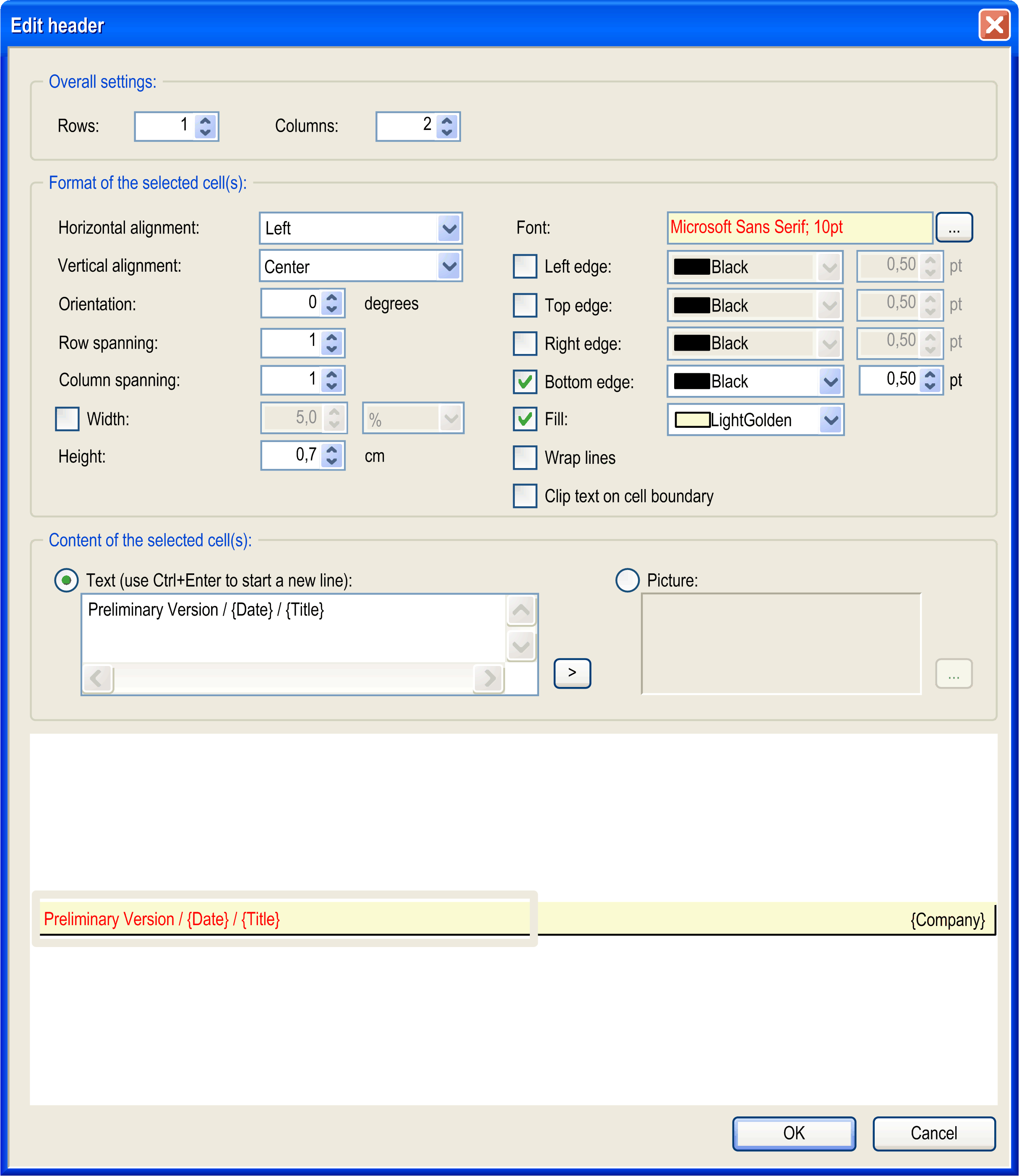The width and height of the screenshot is (1019, 1176).
Task: Increase the Rows spinner value
Action: [205, 120]
